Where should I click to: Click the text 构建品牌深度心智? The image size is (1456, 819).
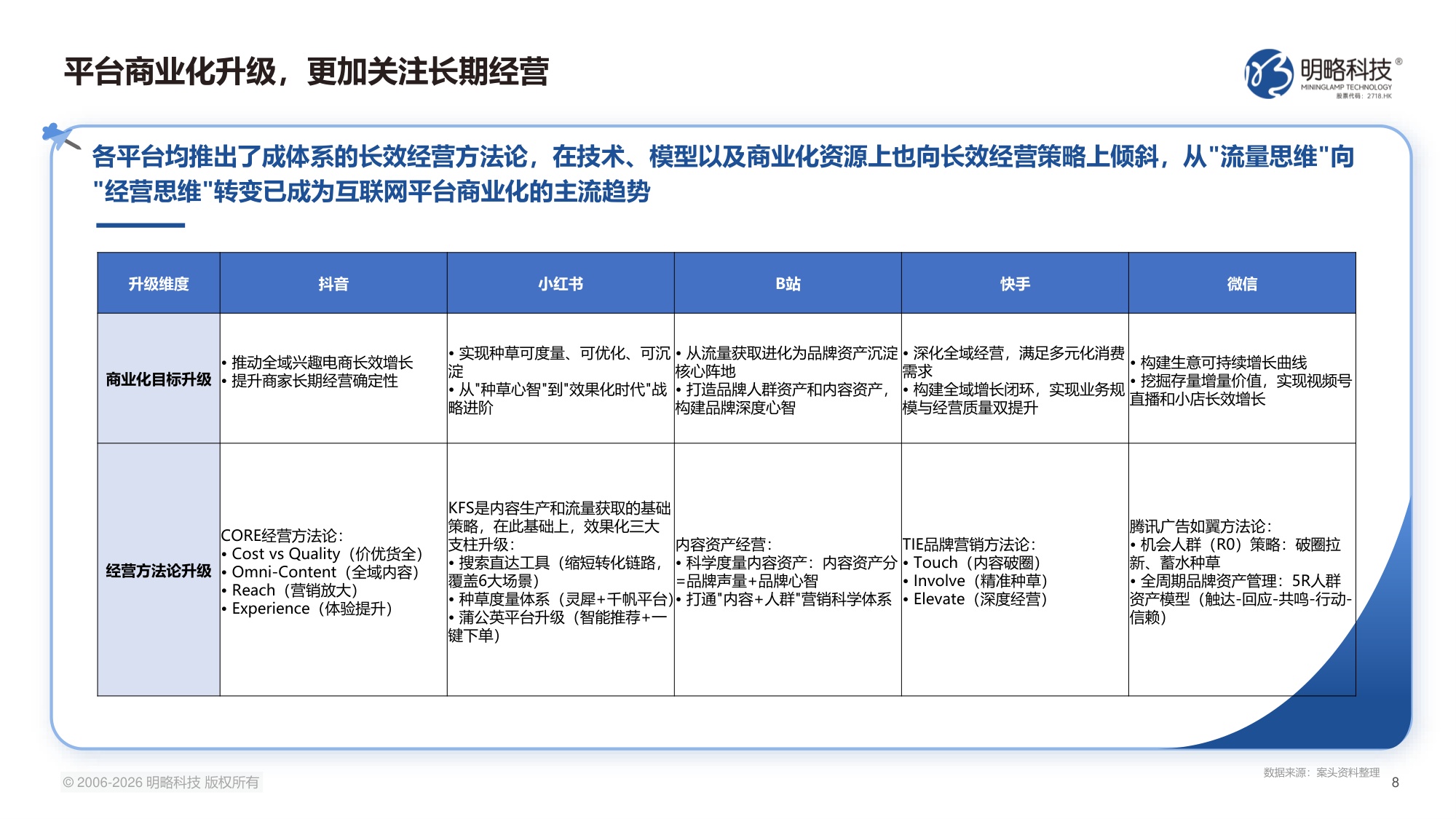coord(735,408)
